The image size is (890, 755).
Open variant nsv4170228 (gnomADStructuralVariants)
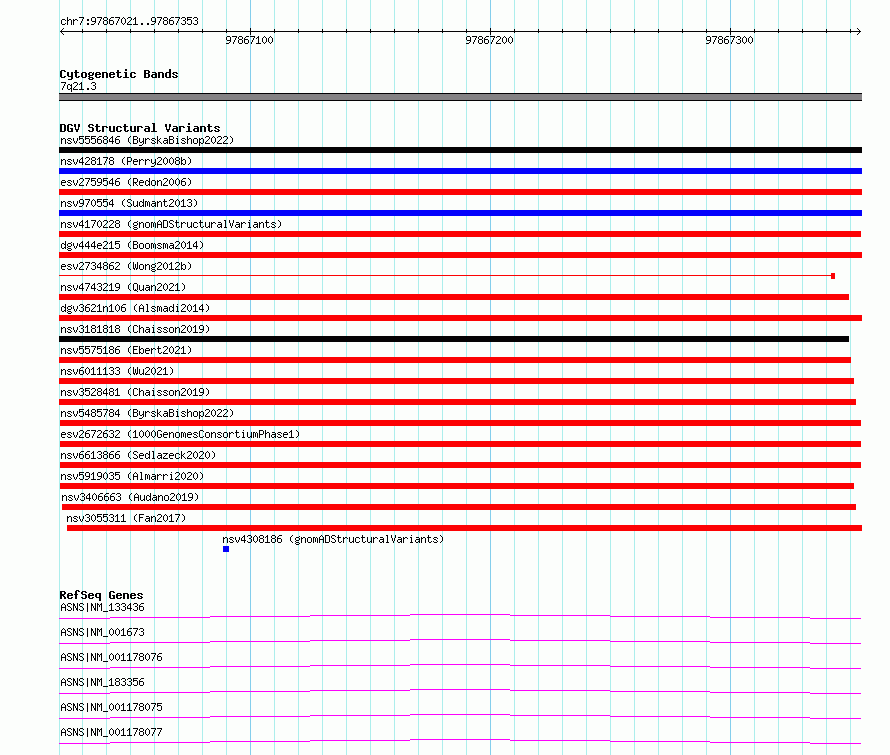click(171, 224)
